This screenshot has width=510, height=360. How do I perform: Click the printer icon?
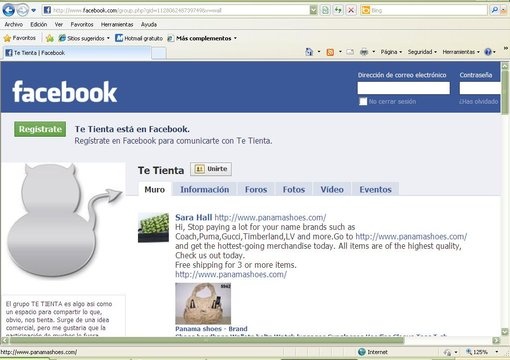click(x=364, y=52)
